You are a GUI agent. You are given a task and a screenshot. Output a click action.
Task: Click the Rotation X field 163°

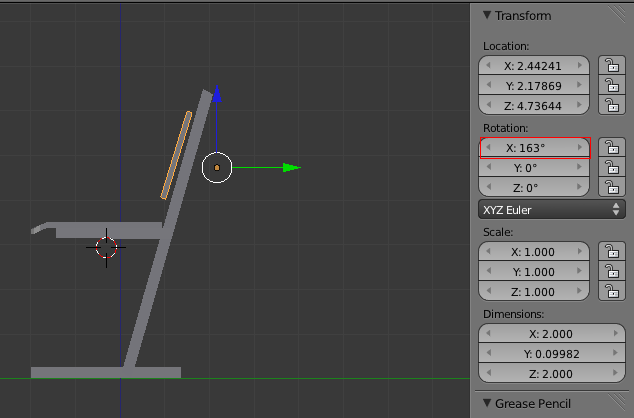[x=534, y=148]
